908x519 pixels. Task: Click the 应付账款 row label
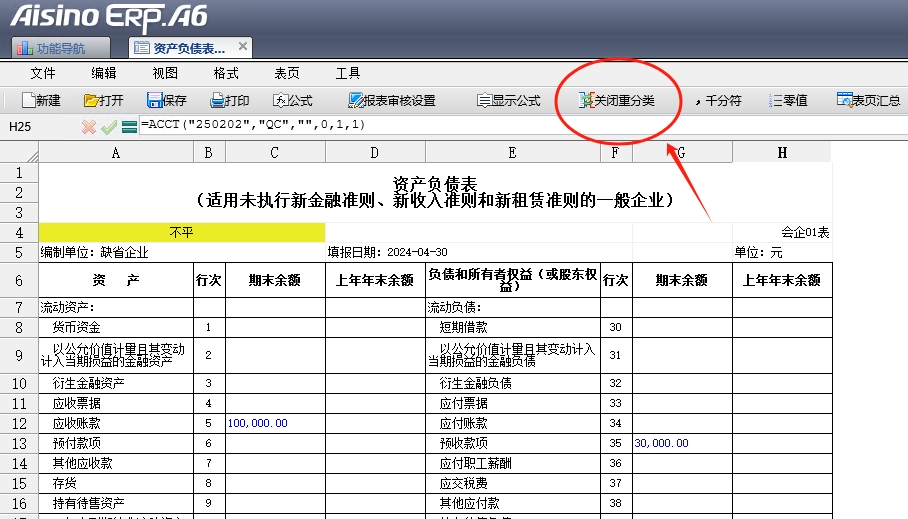(x=463, y=423)
